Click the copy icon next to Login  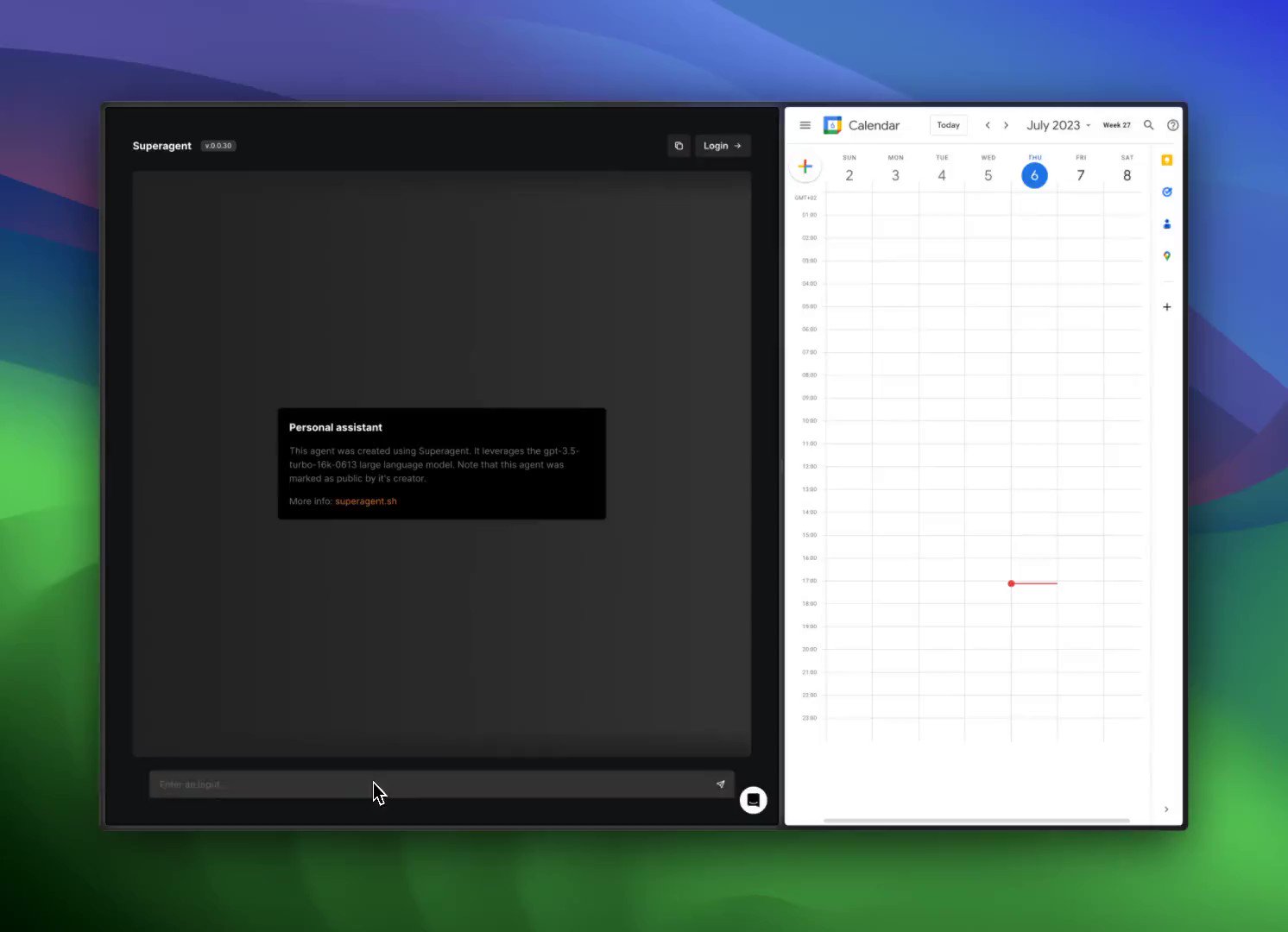coord(679,145)
